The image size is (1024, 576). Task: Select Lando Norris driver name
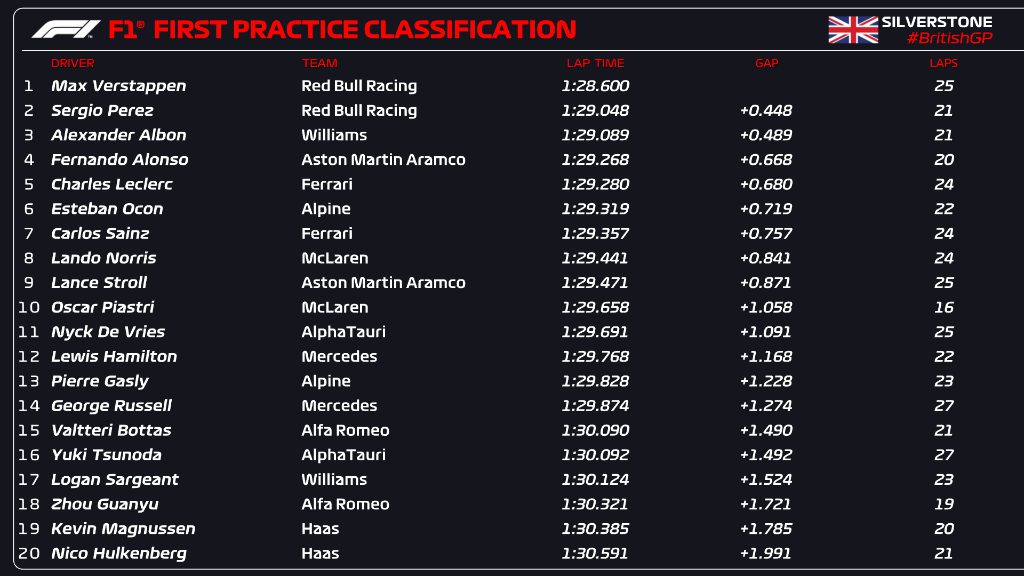point(104,258)
